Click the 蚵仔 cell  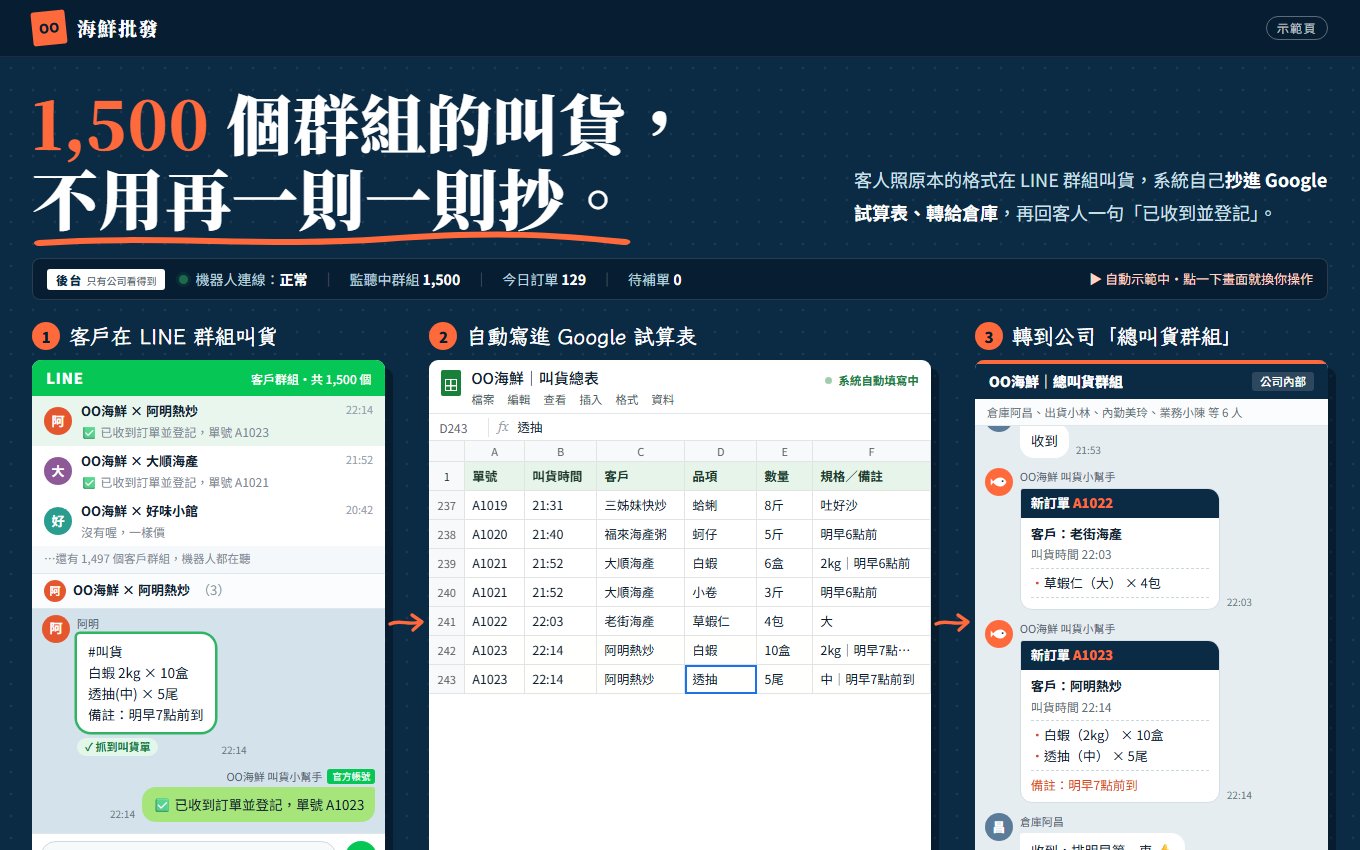pyautogui.click(x=721, y=534)
